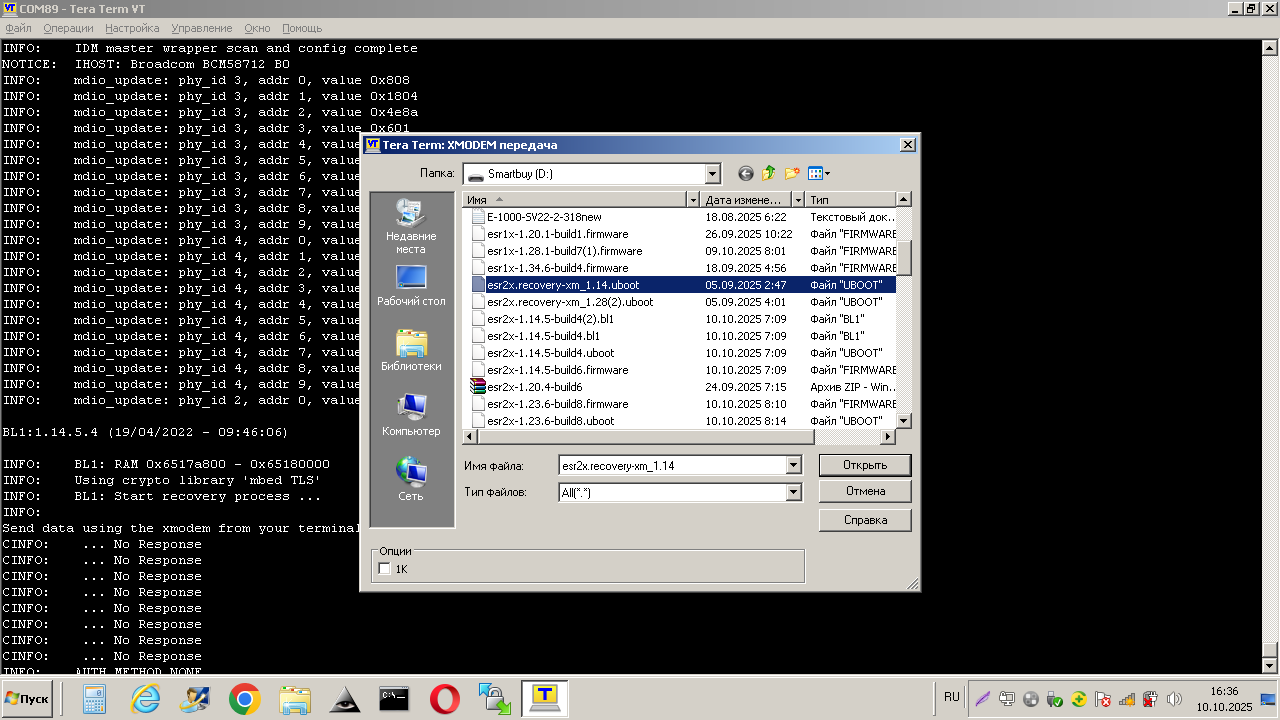This screenshot has width=1280, height=720.
Task: Open Libraries (Библиотеки) shortcut
Action: [411, 350]
